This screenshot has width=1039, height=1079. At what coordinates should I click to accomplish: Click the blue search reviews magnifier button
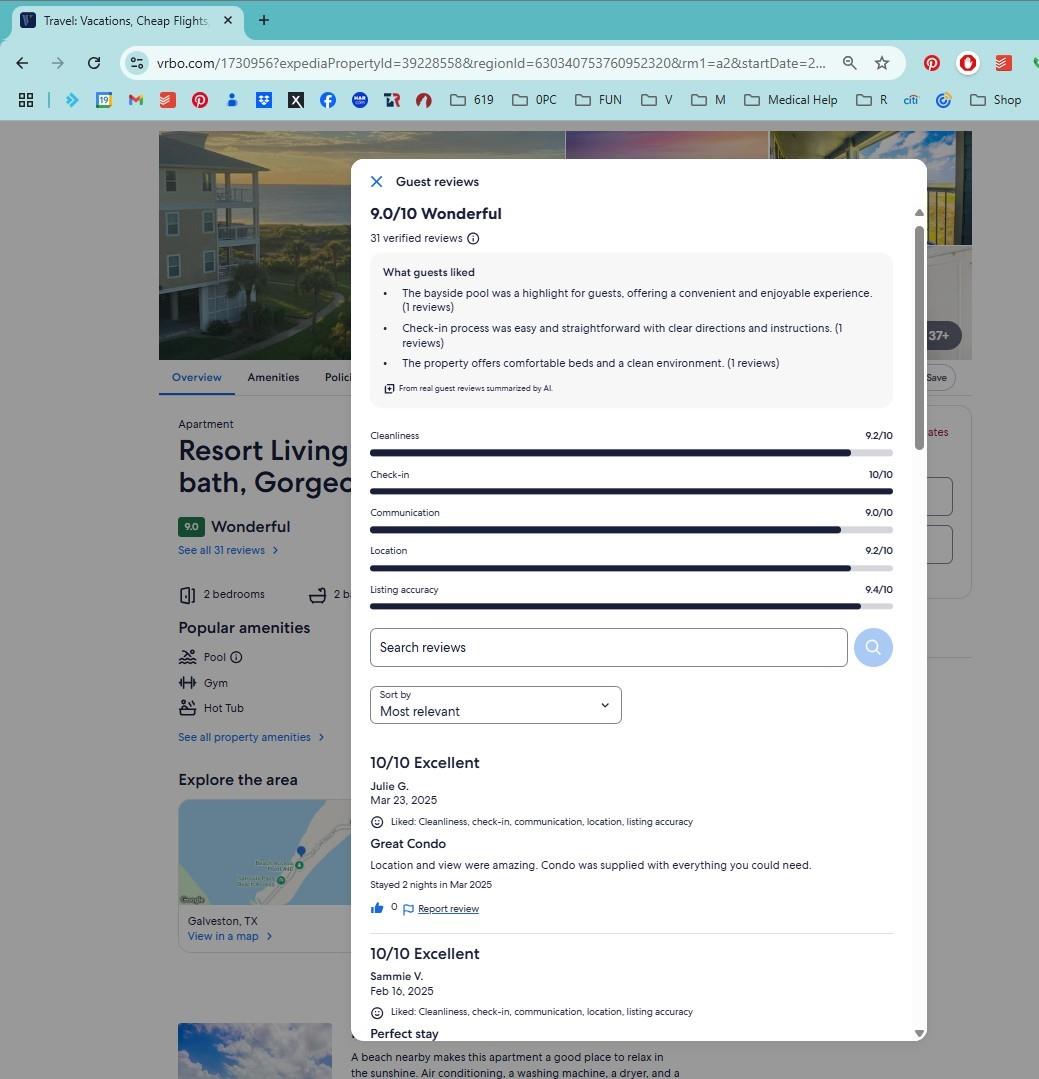pyautogui.click(x=872, y=647)
